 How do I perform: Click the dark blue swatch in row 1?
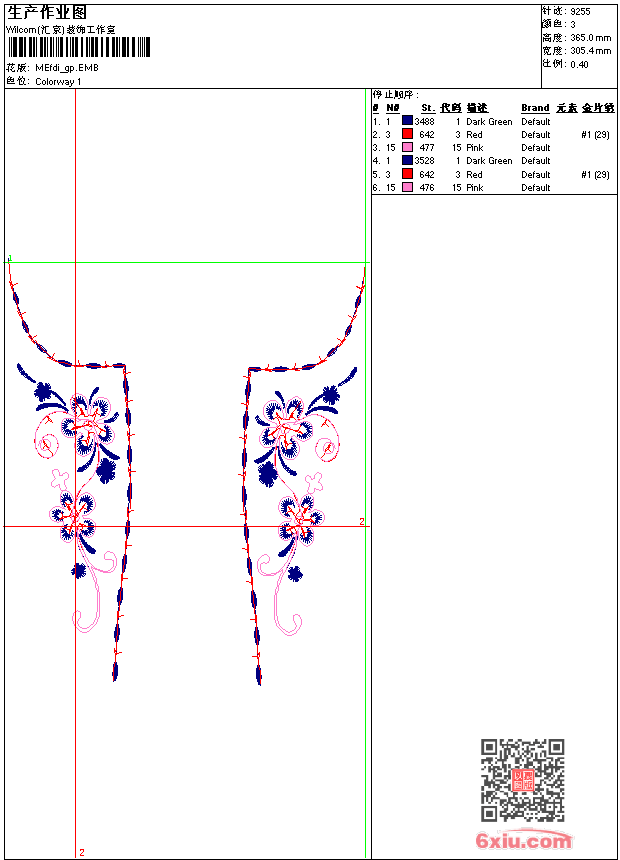[x=407, y=120]
